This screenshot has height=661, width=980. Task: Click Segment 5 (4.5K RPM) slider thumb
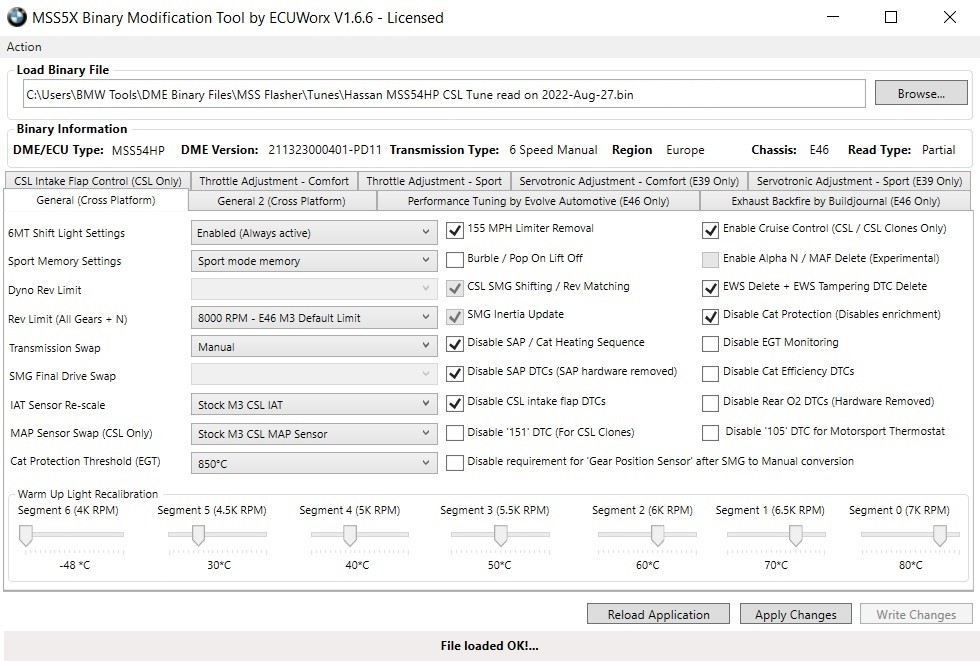point(198,535)
